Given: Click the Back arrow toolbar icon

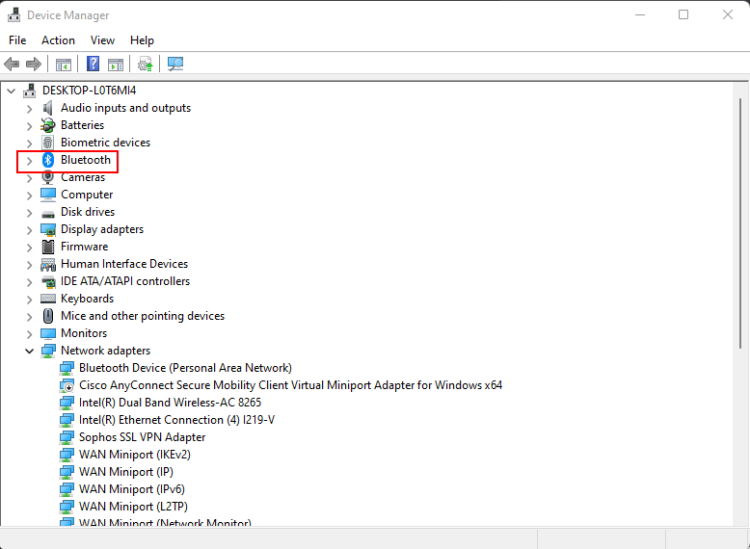Looking at the screenshot, I should [x=11, y=64].
